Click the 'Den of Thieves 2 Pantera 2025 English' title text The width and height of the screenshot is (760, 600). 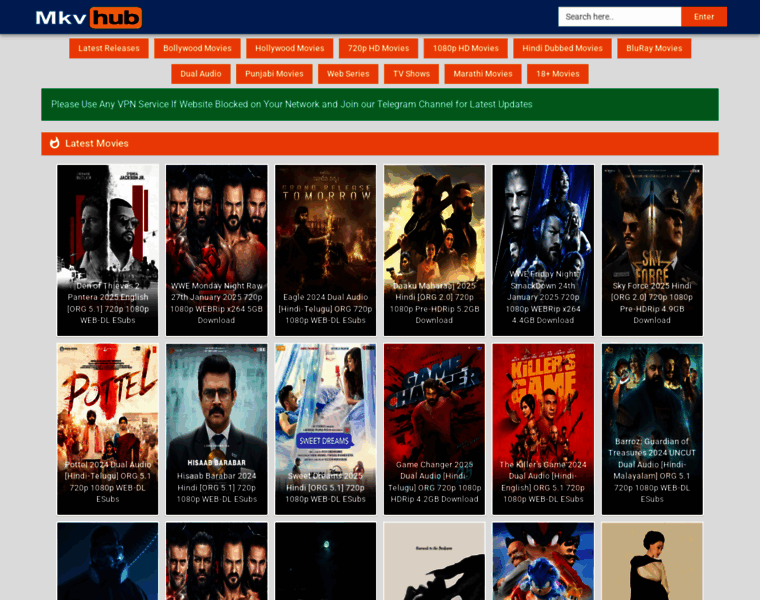(x=108, y=291)
